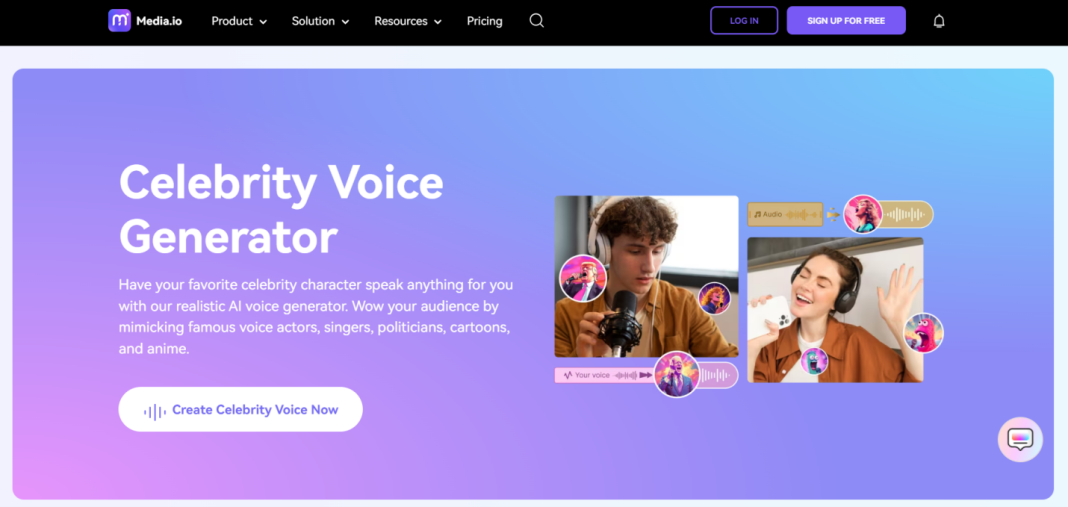
Task: Click Create Celebrity Voice Now button
Action: [240, 410]
